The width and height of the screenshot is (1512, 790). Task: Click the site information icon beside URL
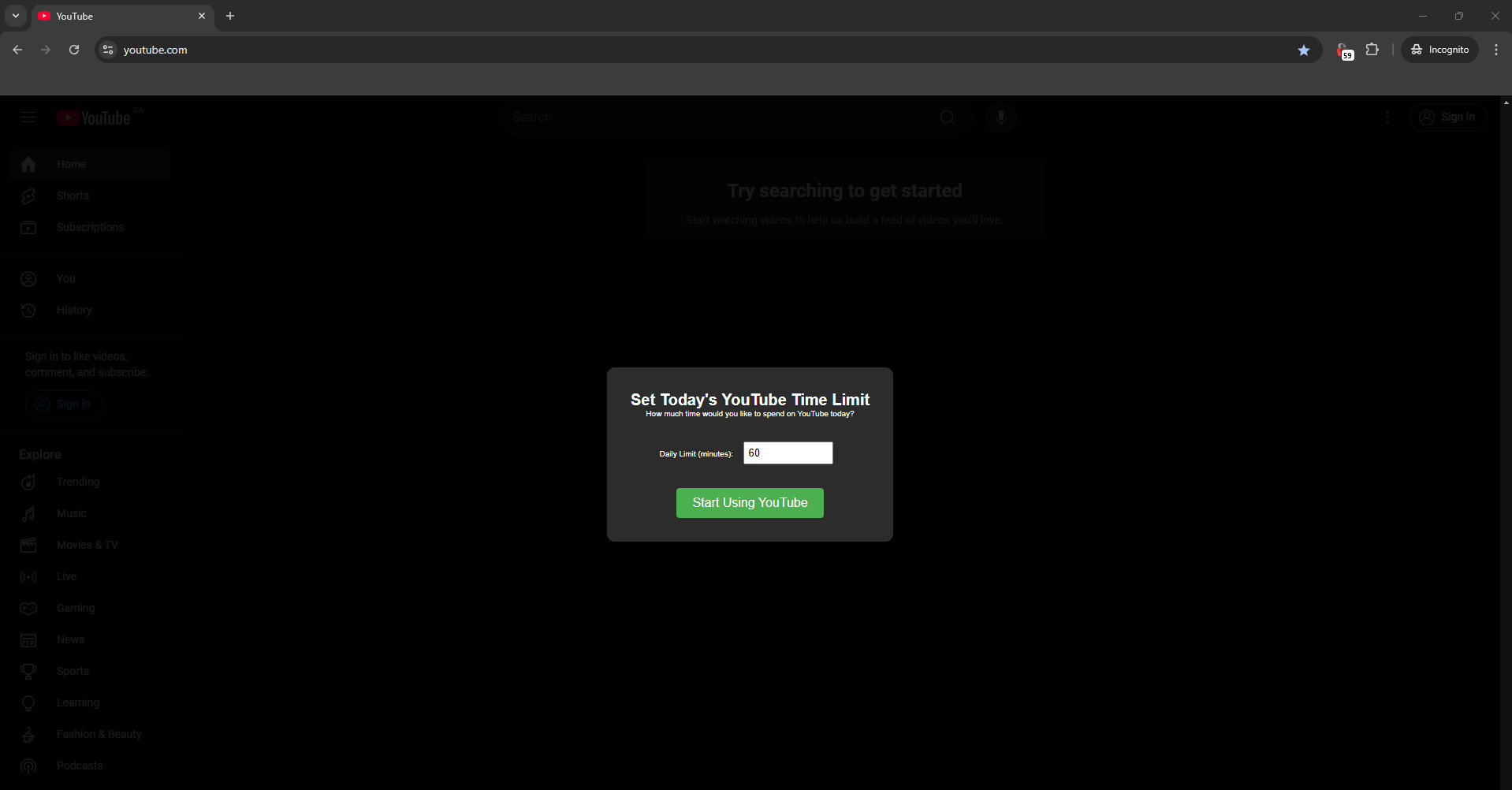109,50
